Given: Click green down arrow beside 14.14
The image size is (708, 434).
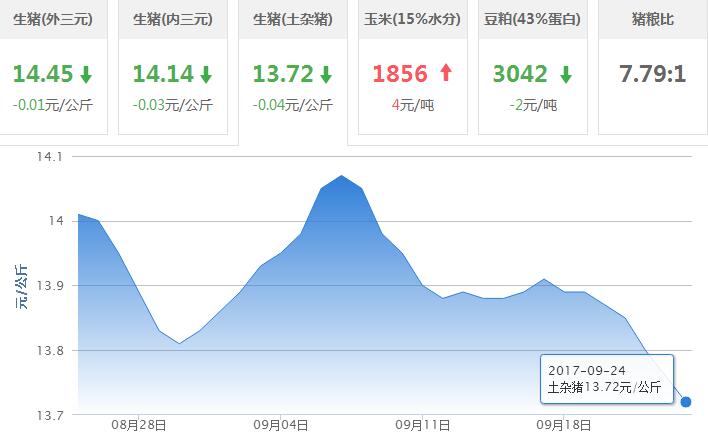Looking at the screenshot, I should (206, 74).
